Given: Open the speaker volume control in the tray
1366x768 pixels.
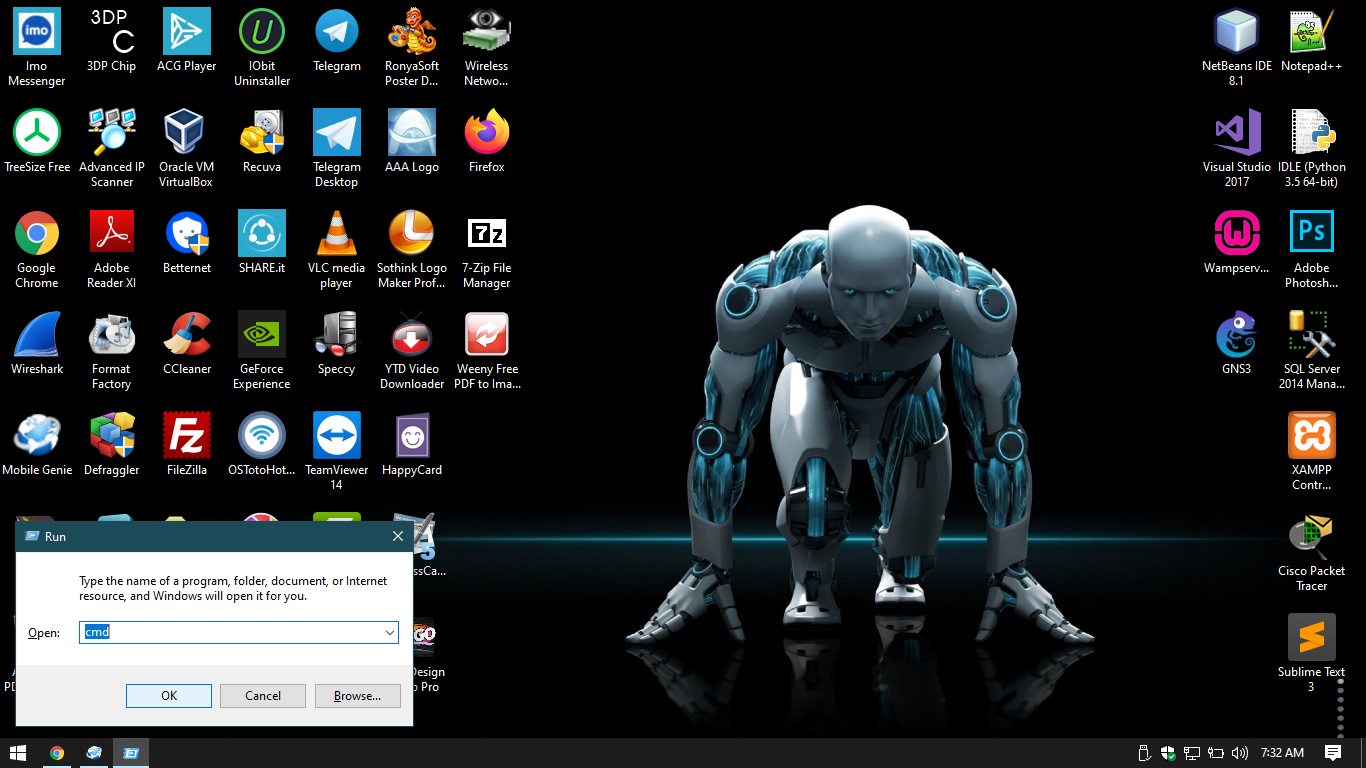Looking at the screenshot, I should tap(1240, 752).
